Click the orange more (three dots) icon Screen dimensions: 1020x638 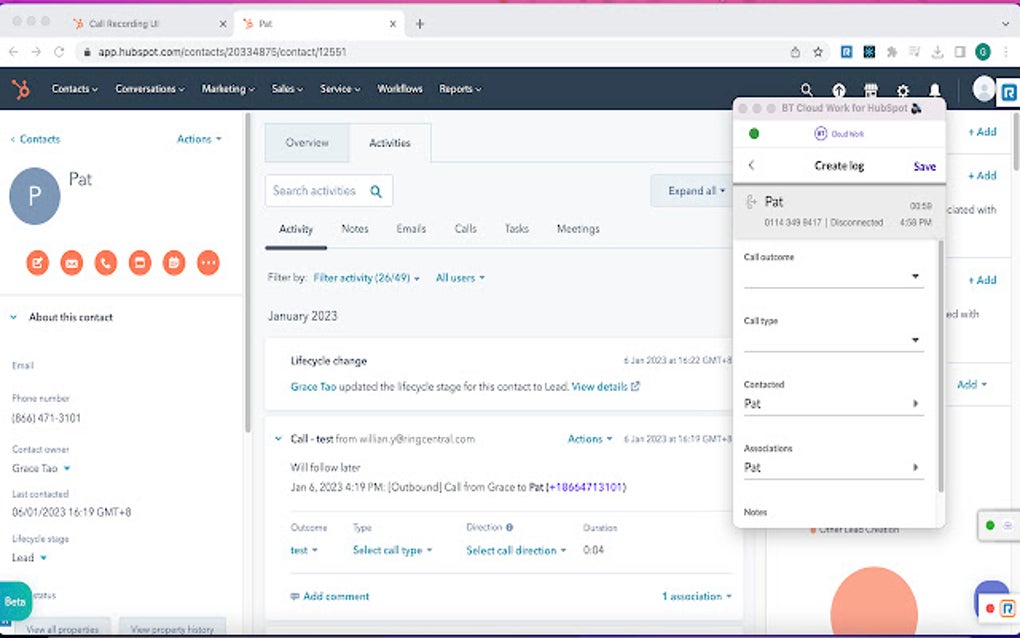208,263
